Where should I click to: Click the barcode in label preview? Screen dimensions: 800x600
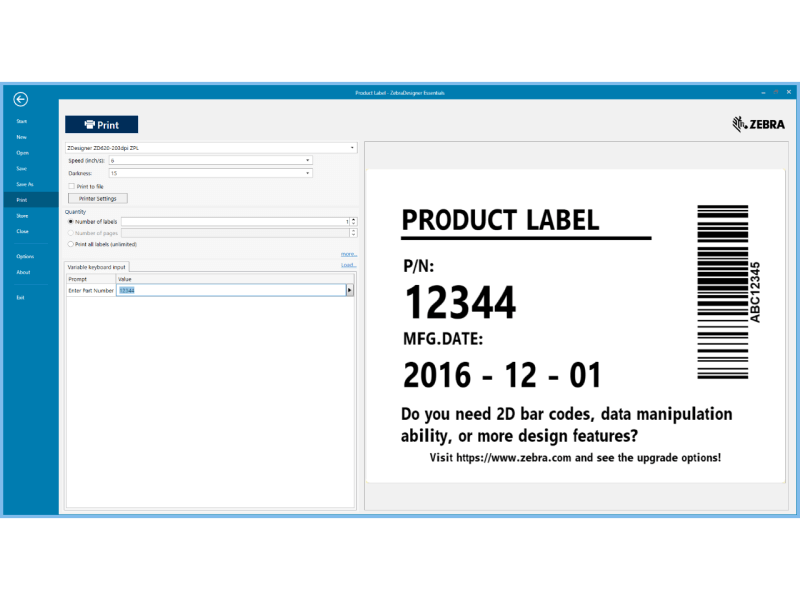pos(722,292)
